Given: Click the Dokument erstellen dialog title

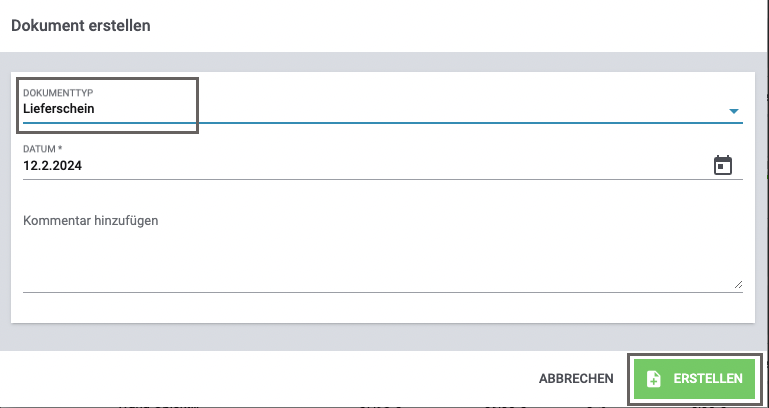Looking at the screenshot, I should point(81,26).
